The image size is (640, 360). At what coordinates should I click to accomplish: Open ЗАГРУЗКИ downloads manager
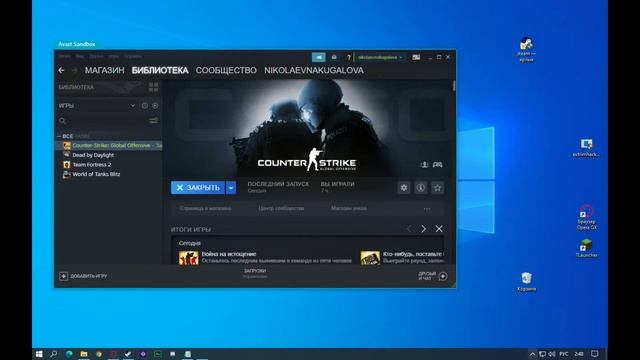pyautogui.click(x=255, y=271)
